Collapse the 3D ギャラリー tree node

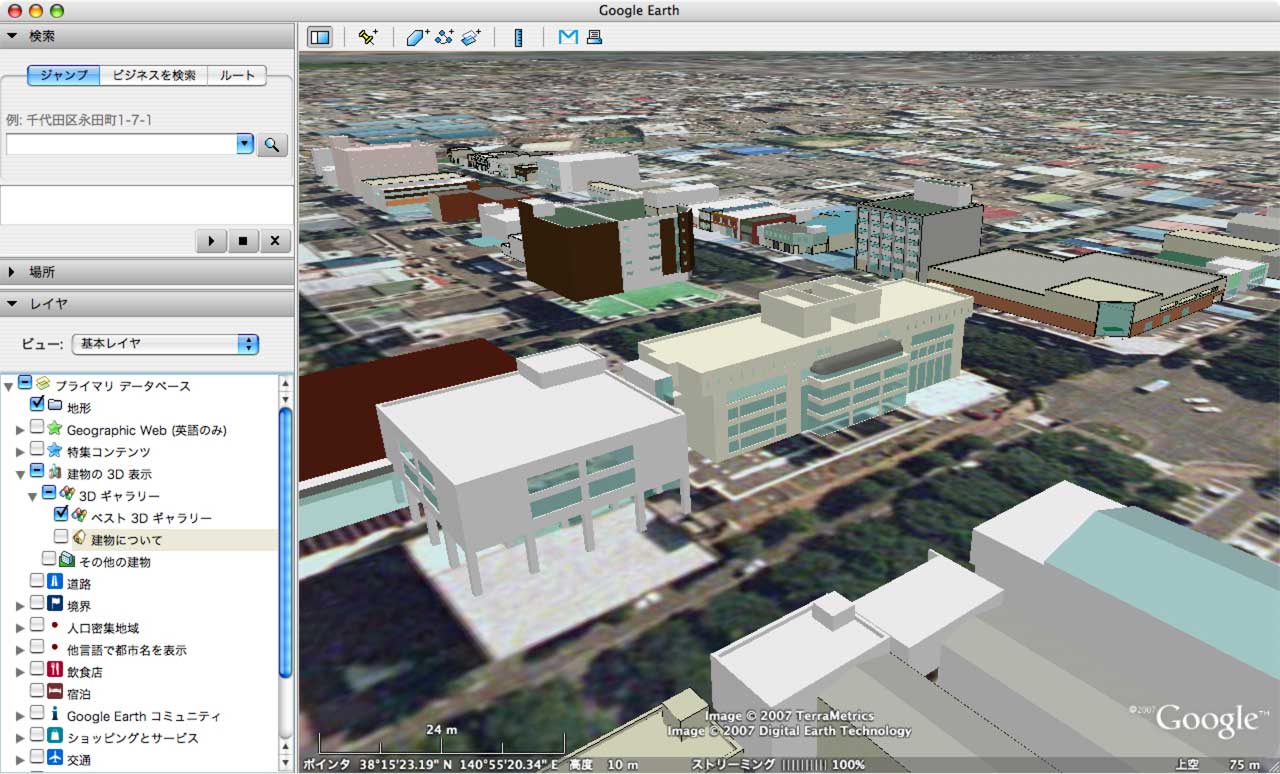click(32, 496)
